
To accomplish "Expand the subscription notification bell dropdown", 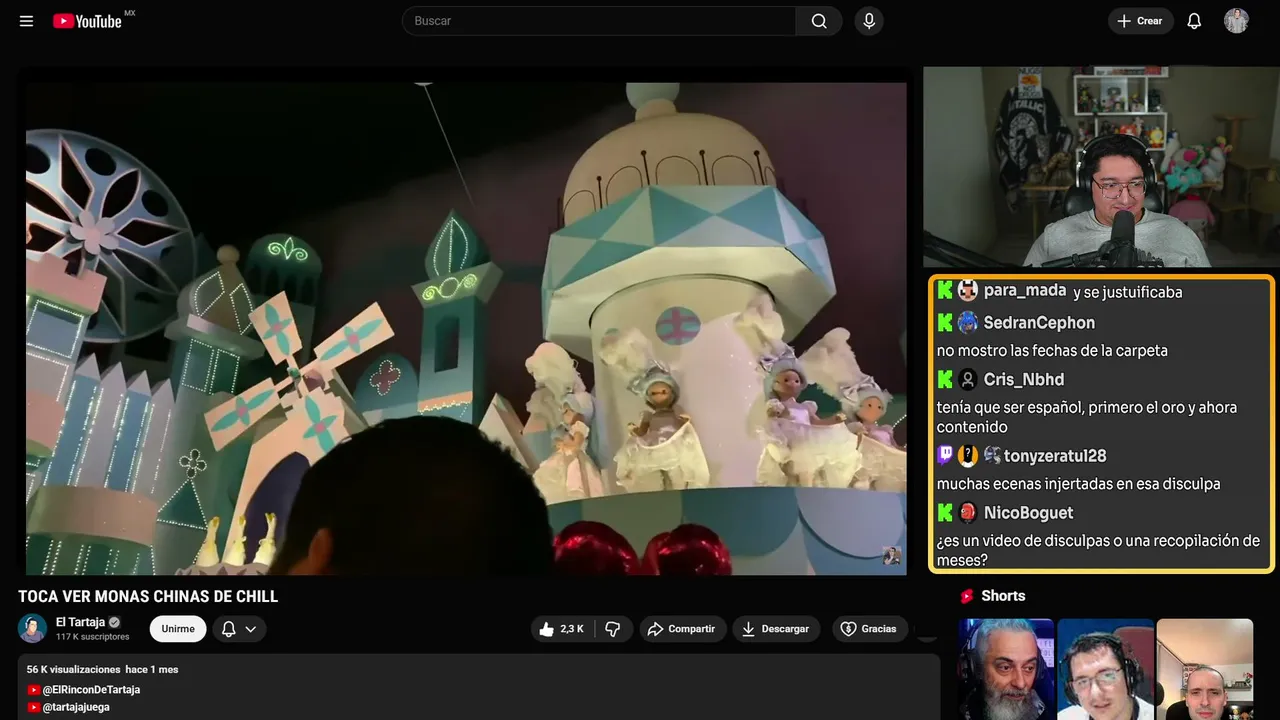I will point(239,629).
